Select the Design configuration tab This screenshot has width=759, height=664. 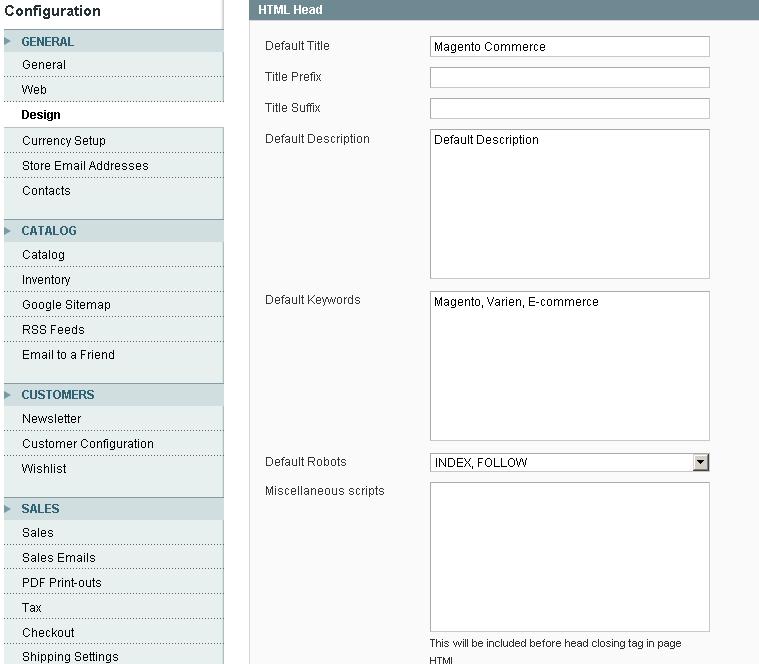coord(114,115)
